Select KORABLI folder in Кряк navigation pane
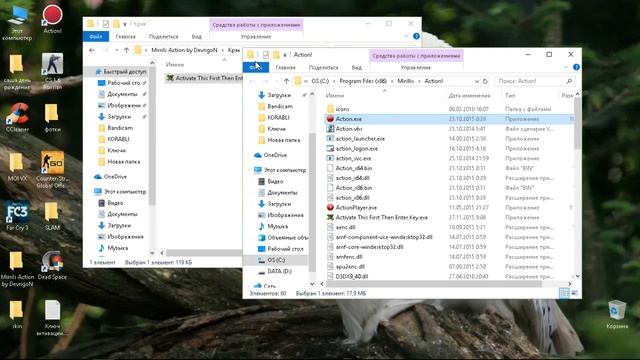The width and height of the screenshot is (640, 360). pyautogui.click(x=117, y=139)
